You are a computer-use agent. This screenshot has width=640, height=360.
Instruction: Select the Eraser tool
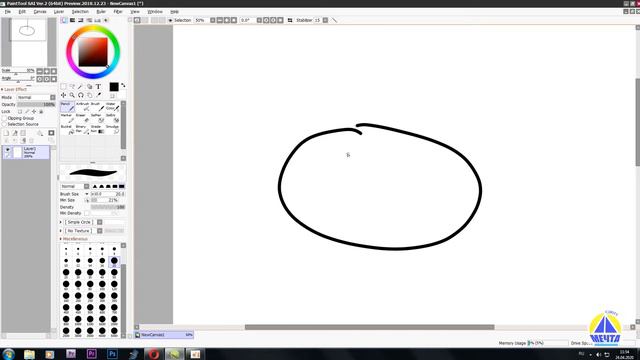pos(82,118)
